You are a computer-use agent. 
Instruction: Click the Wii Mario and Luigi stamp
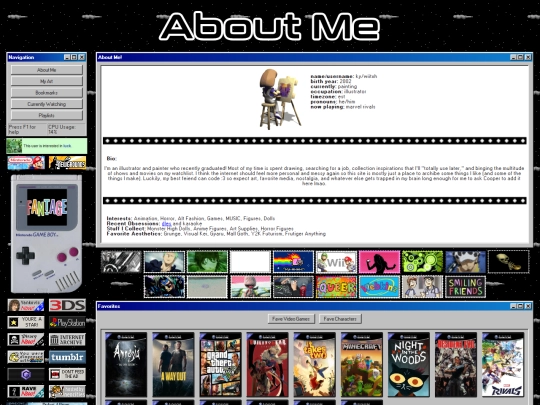point(336,262)
